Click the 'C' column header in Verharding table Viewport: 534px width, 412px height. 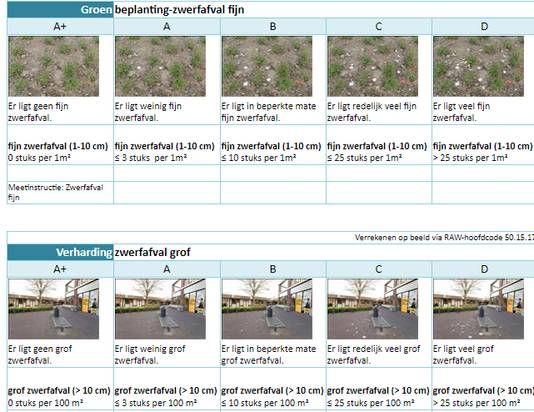pyautogui.click(x=379, y=269)
